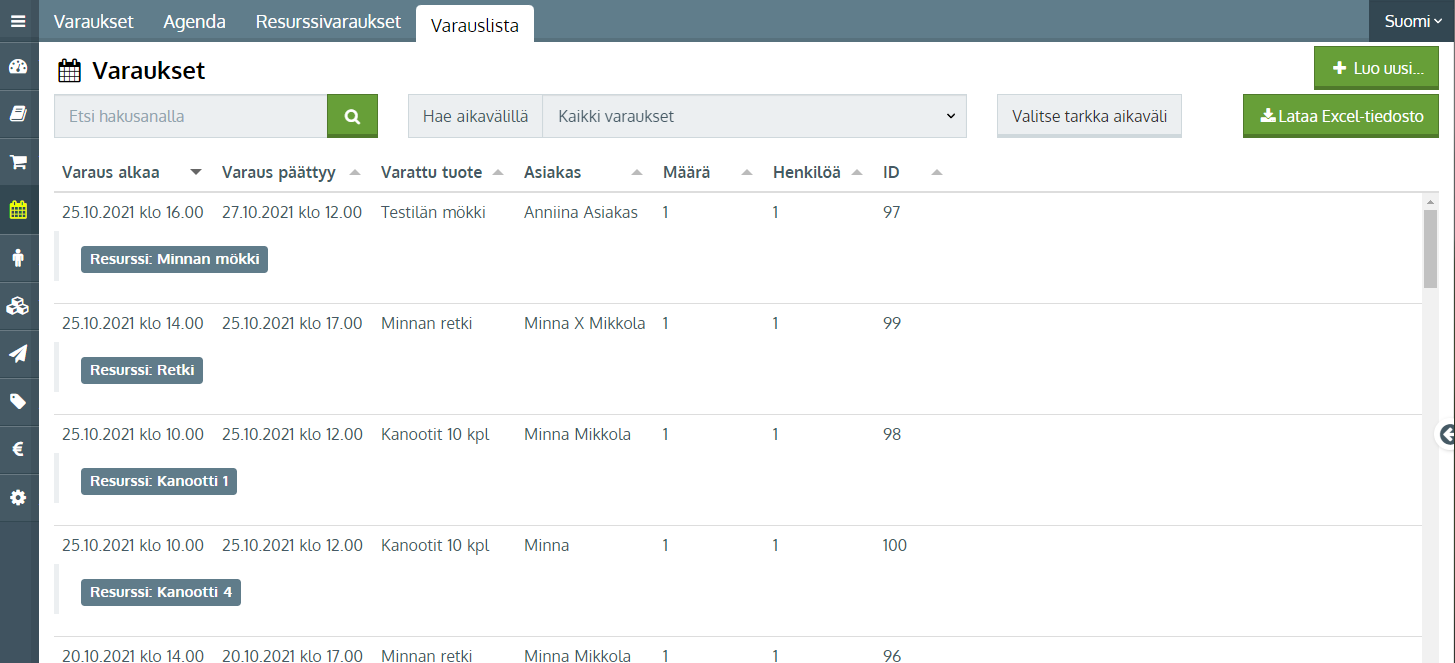1455x663 pixels.
Task: Click the Resurssi: Kanootti 1 tag
Action: click(159, 481)
